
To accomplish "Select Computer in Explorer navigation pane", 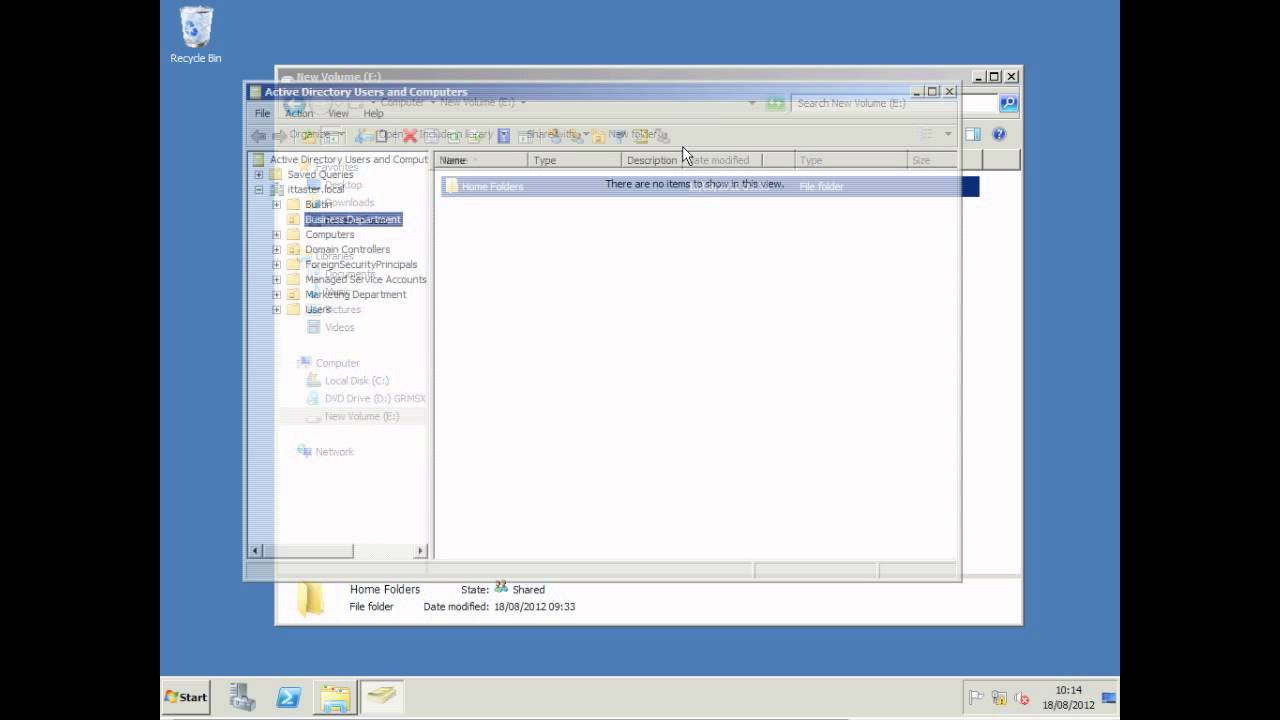I will click(337, 363).
